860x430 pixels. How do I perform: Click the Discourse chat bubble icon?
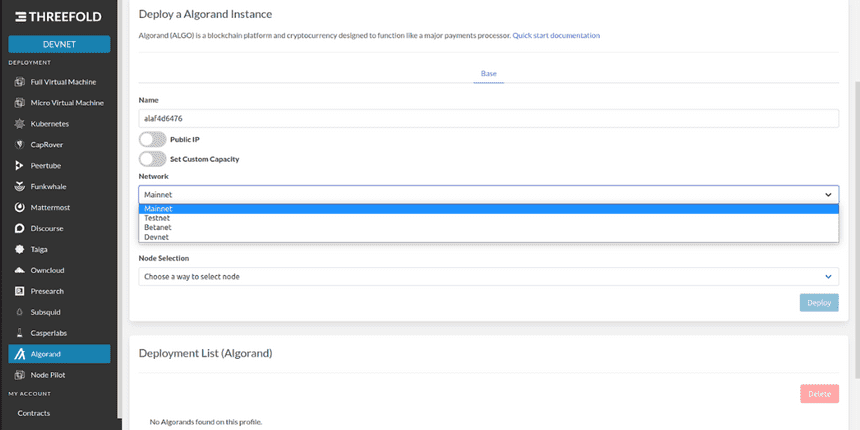(x=20, y=228)
